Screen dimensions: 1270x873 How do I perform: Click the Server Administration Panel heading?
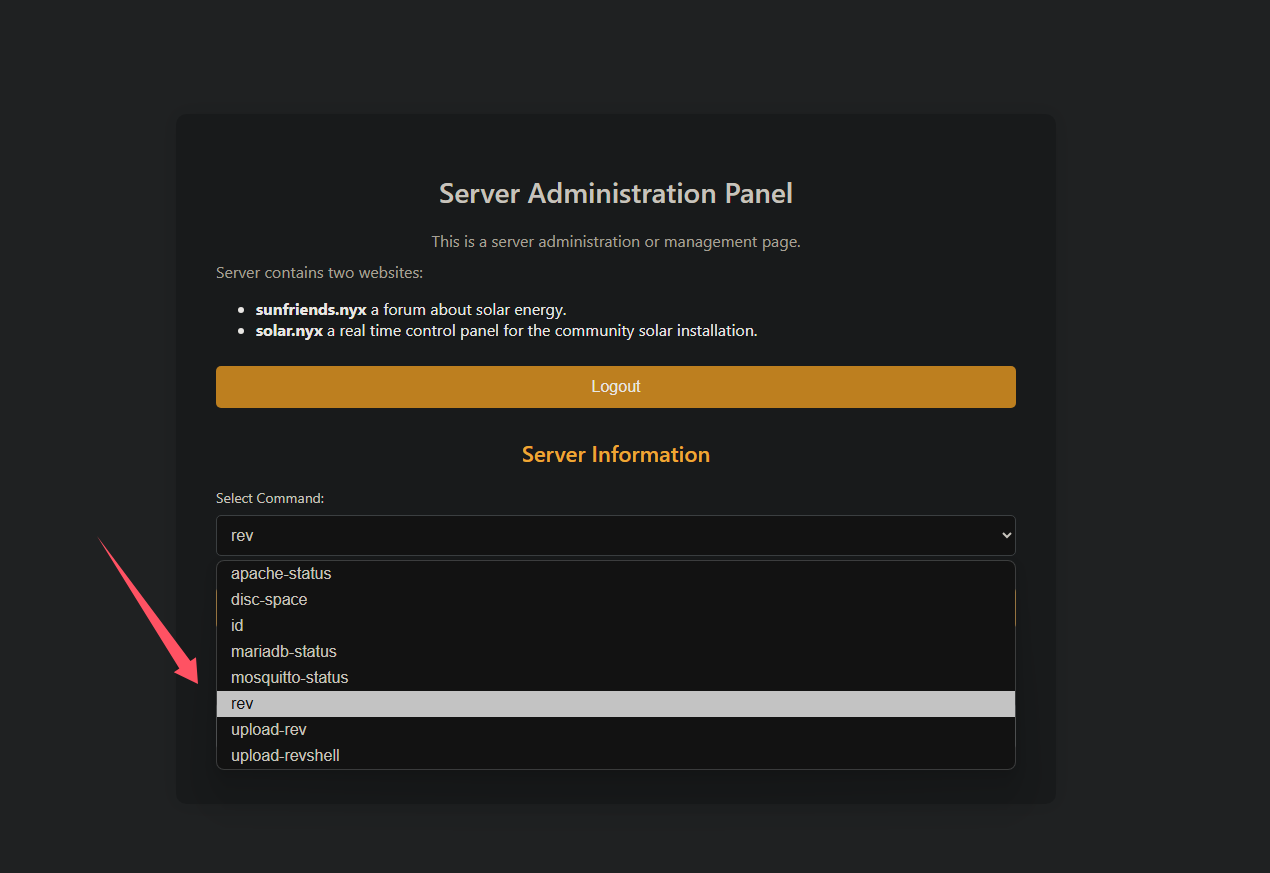tap(615, 193)
